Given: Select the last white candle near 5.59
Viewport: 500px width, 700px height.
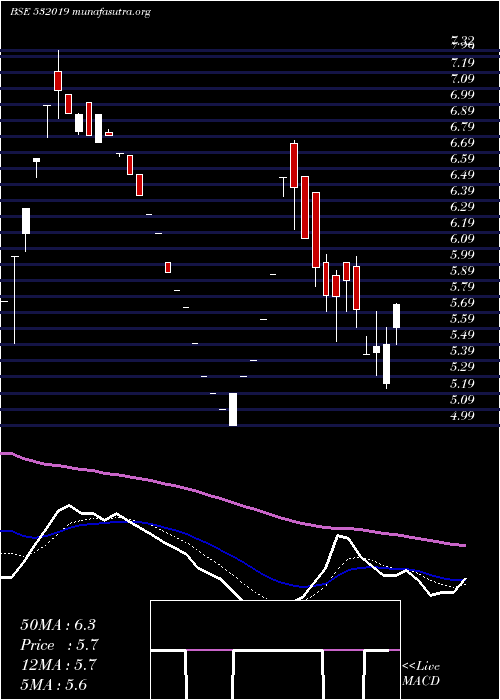Looking at the screenshot, I should [x=396, y=316].
